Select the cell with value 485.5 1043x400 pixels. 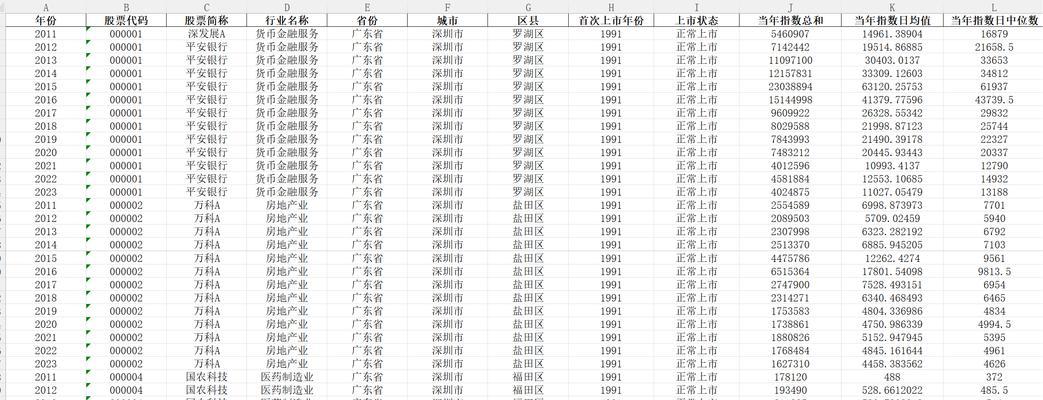[x=993, y=390]
